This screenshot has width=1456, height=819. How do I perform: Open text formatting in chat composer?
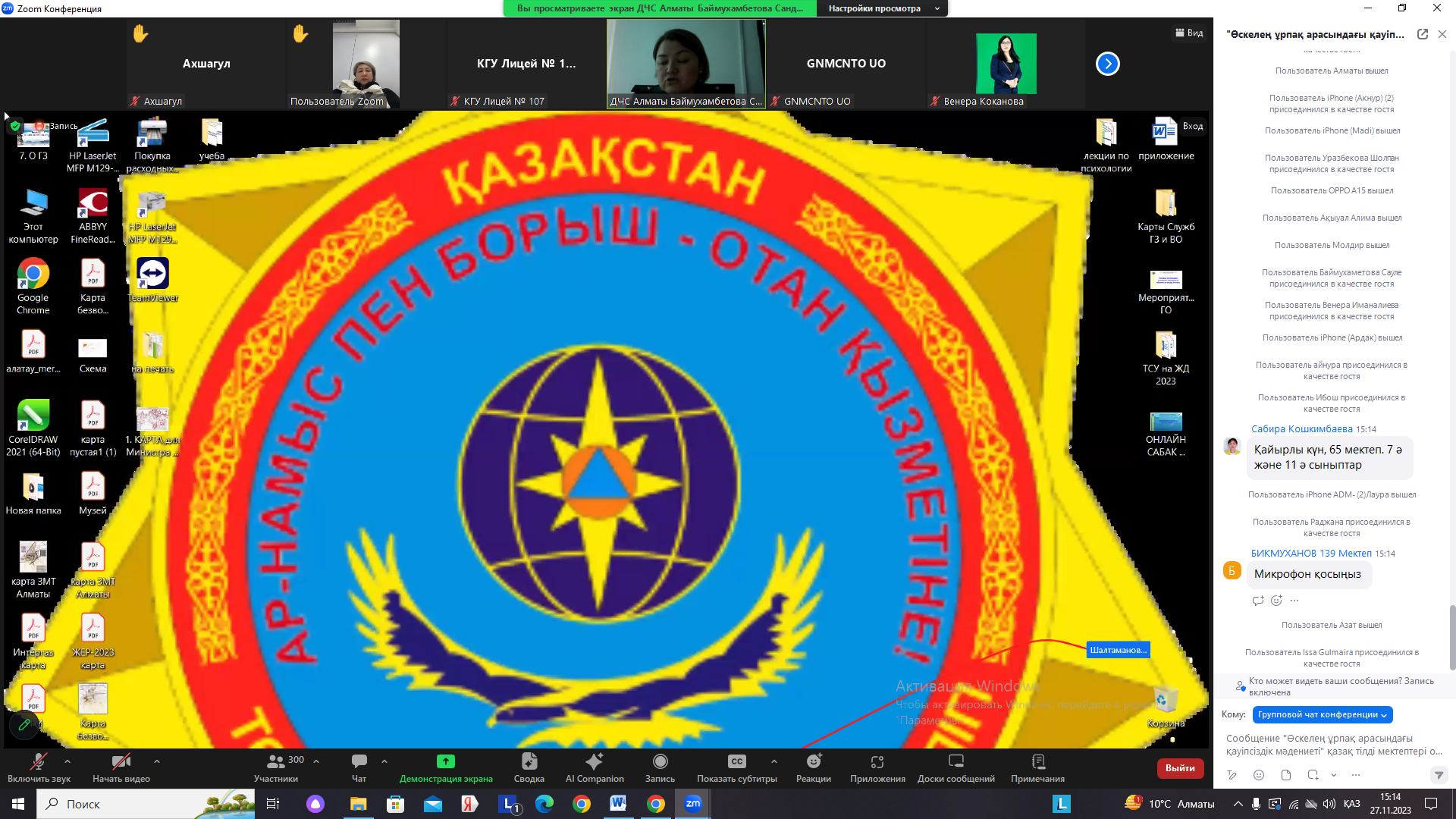[x=1232, y=775]
